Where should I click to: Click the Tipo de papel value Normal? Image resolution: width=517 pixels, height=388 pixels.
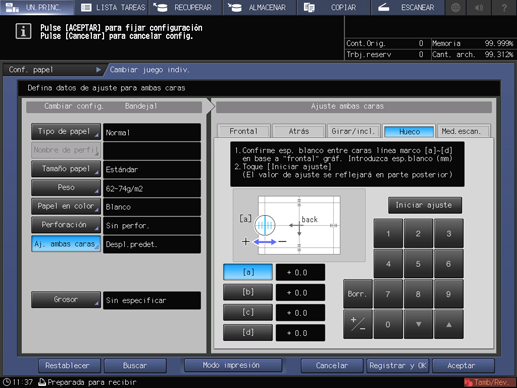pos(152,132)
